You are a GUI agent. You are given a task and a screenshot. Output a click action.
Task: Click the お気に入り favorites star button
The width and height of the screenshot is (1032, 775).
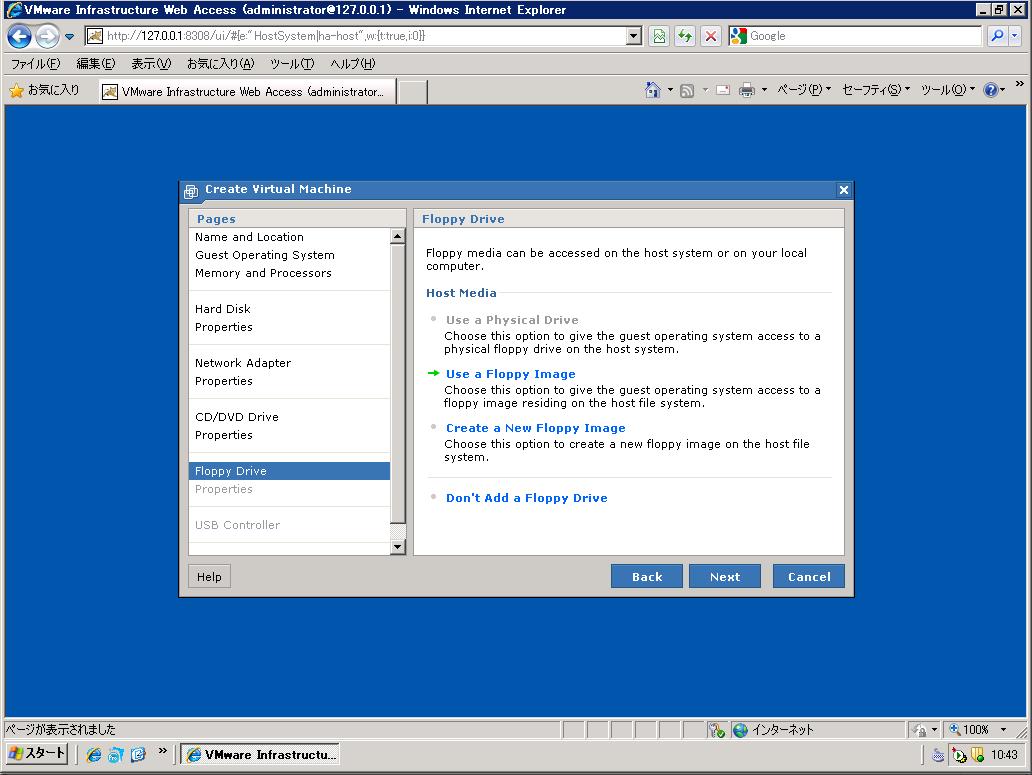tap(44, 90)
